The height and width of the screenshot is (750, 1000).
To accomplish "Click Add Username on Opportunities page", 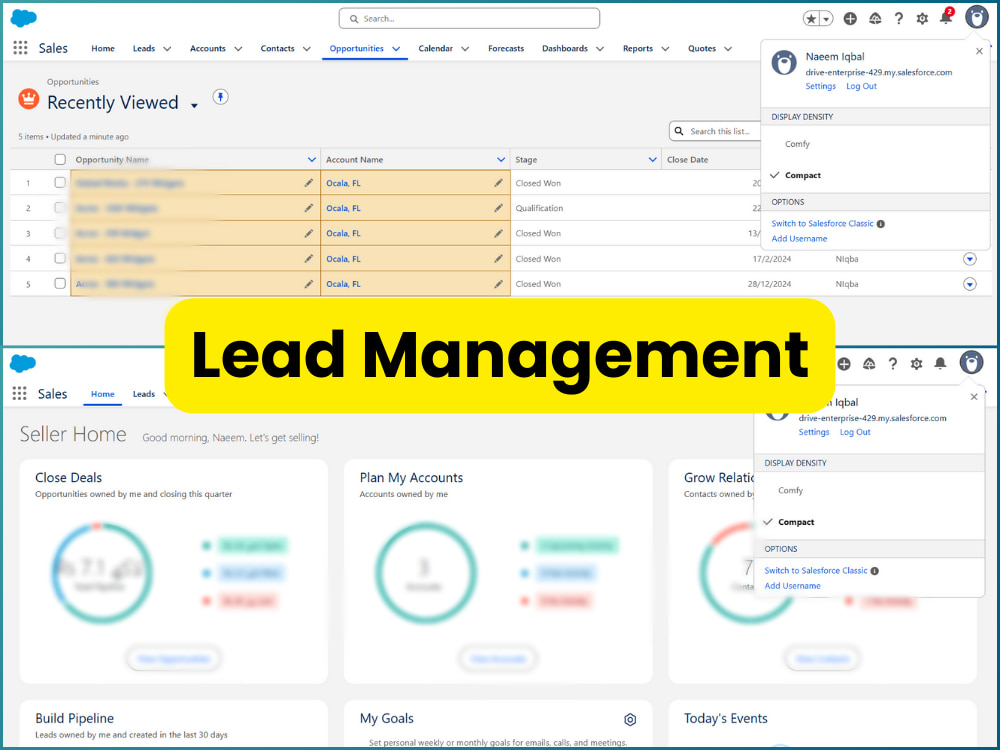I will click(799, 239).
